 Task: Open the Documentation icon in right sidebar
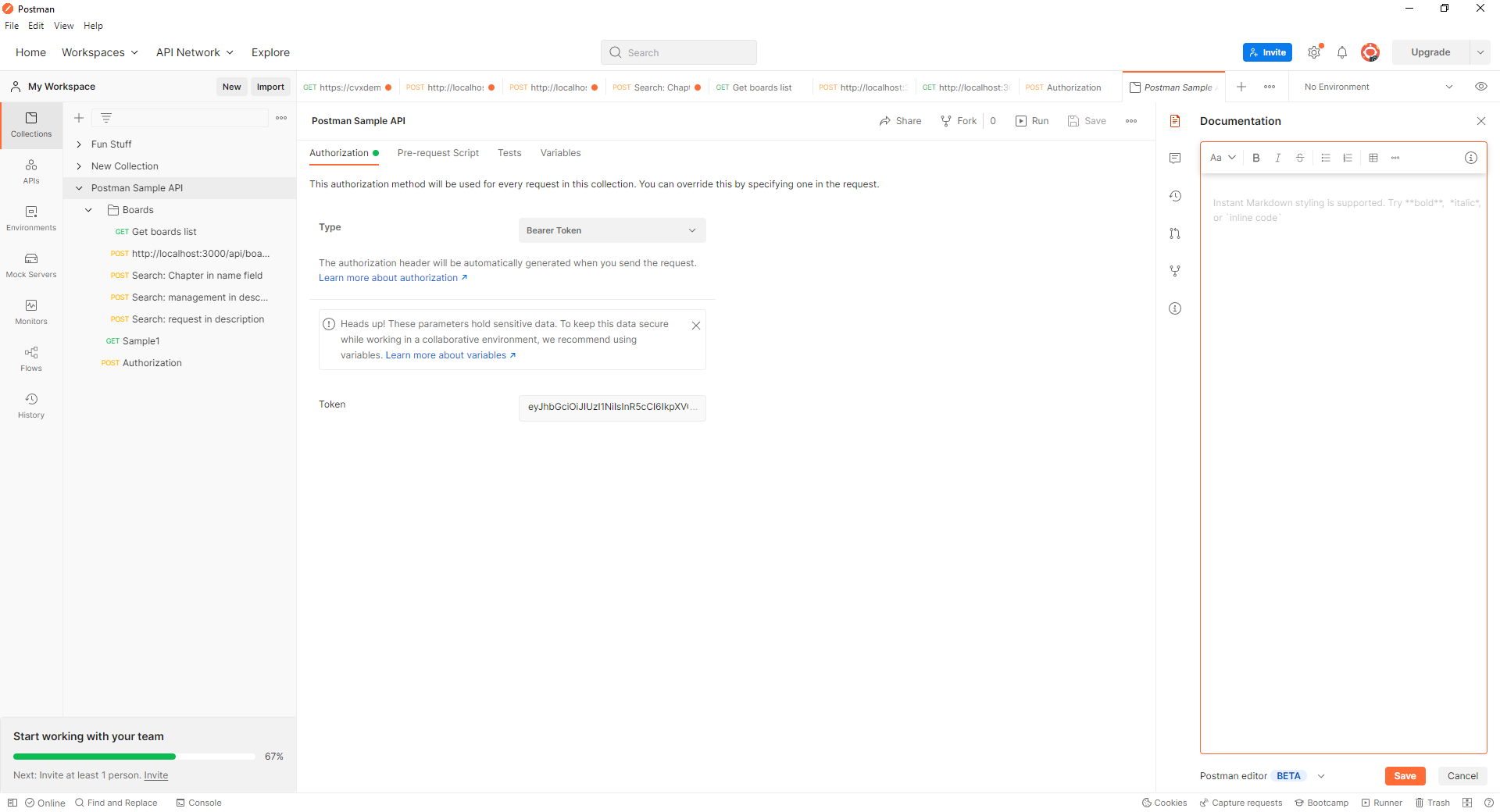(x=1175, y=121)
